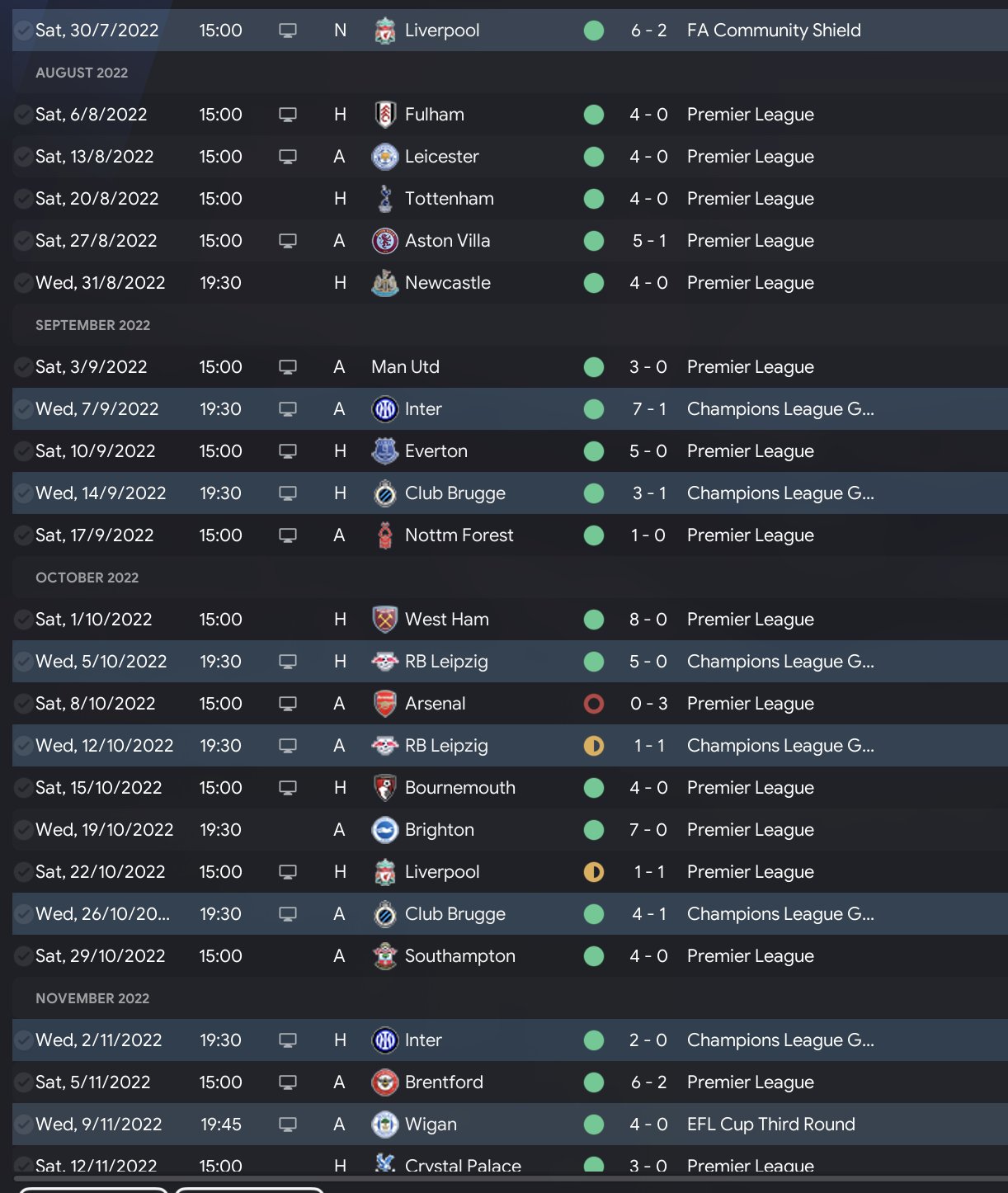Click TV broadcast icon for Leicester match
Image resolution: width=1008 pixels, height=1193 pixels.
click(x=288, y=157)
